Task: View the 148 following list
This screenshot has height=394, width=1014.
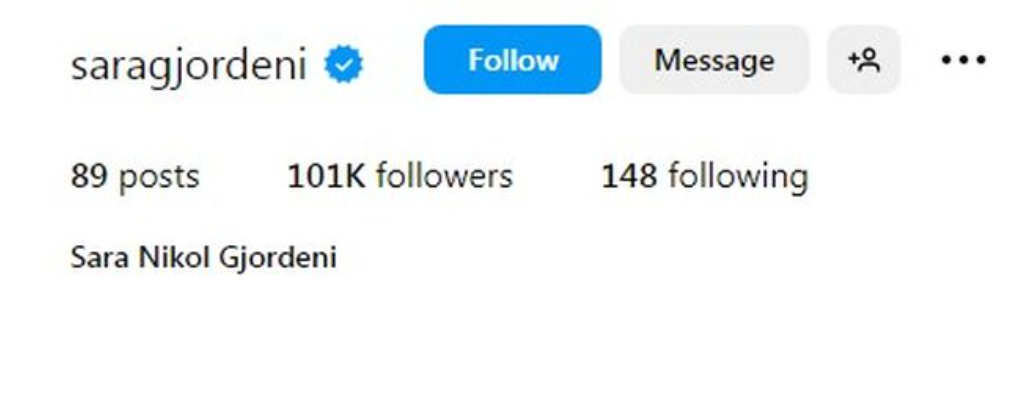Action: pos(704,177)
